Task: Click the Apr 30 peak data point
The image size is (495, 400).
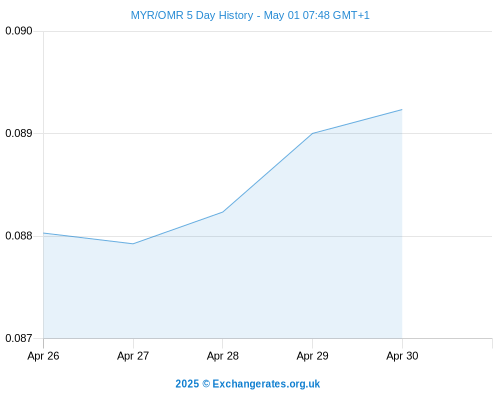Action: click(x=402, y=109)
